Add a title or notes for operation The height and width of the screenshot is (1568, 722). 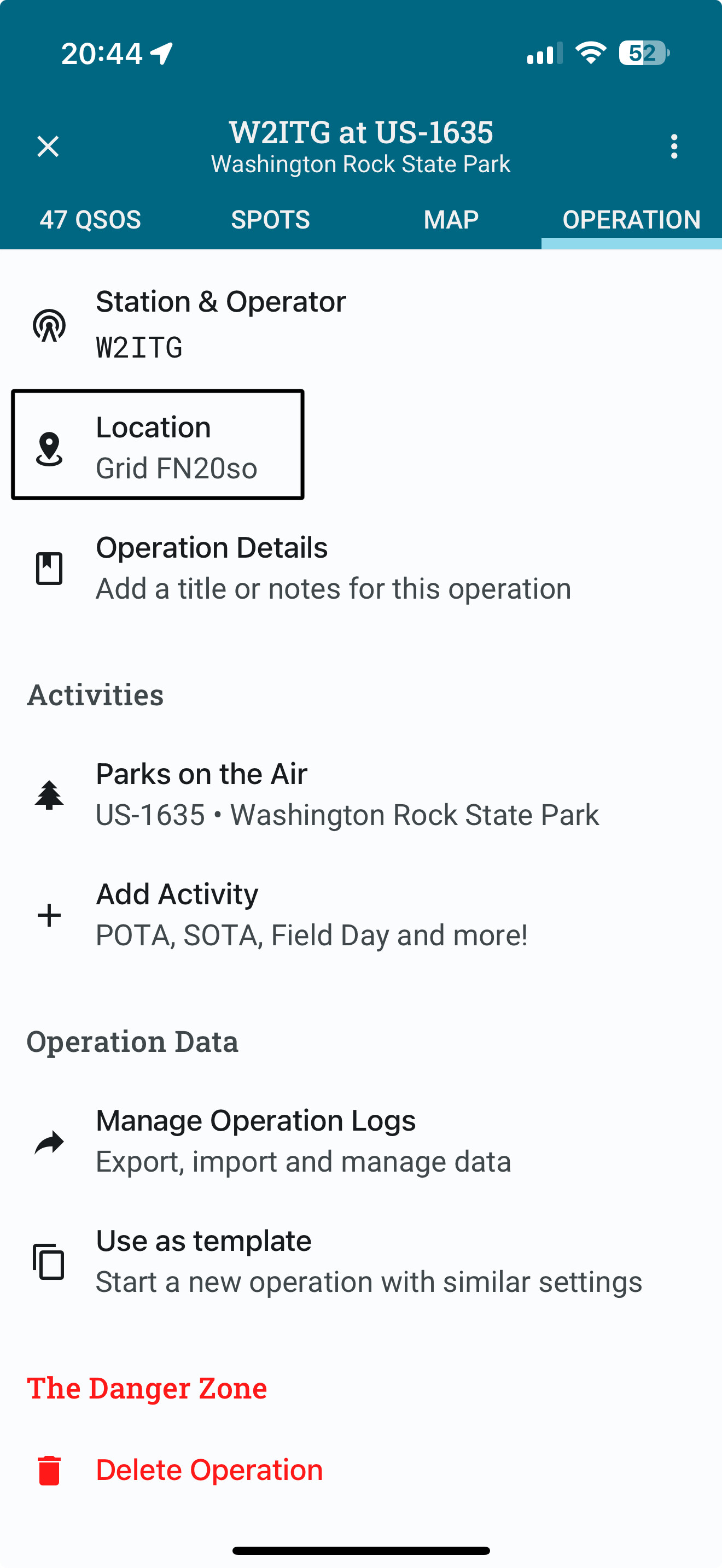tap(333, 568)
